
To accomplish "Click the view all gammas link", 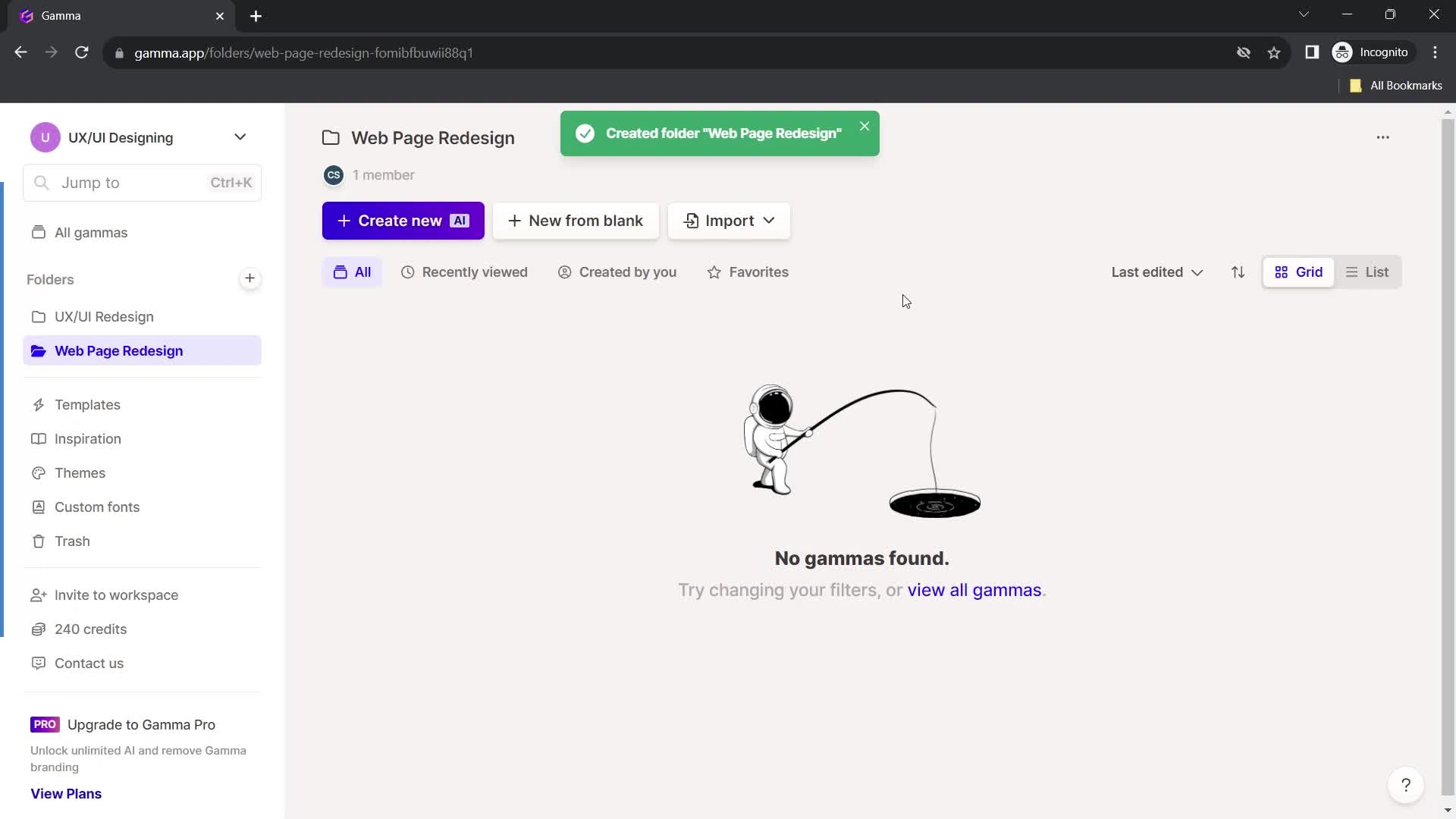I will click(974, 590).
